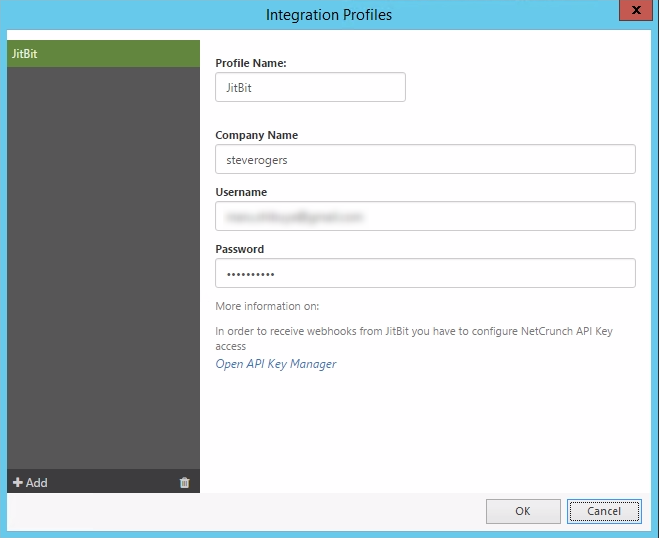The width and height of the screenshot is (659, 538).
Task: Click the webhooks NetCrunch API Key note
Action: (x=414, y=338)
